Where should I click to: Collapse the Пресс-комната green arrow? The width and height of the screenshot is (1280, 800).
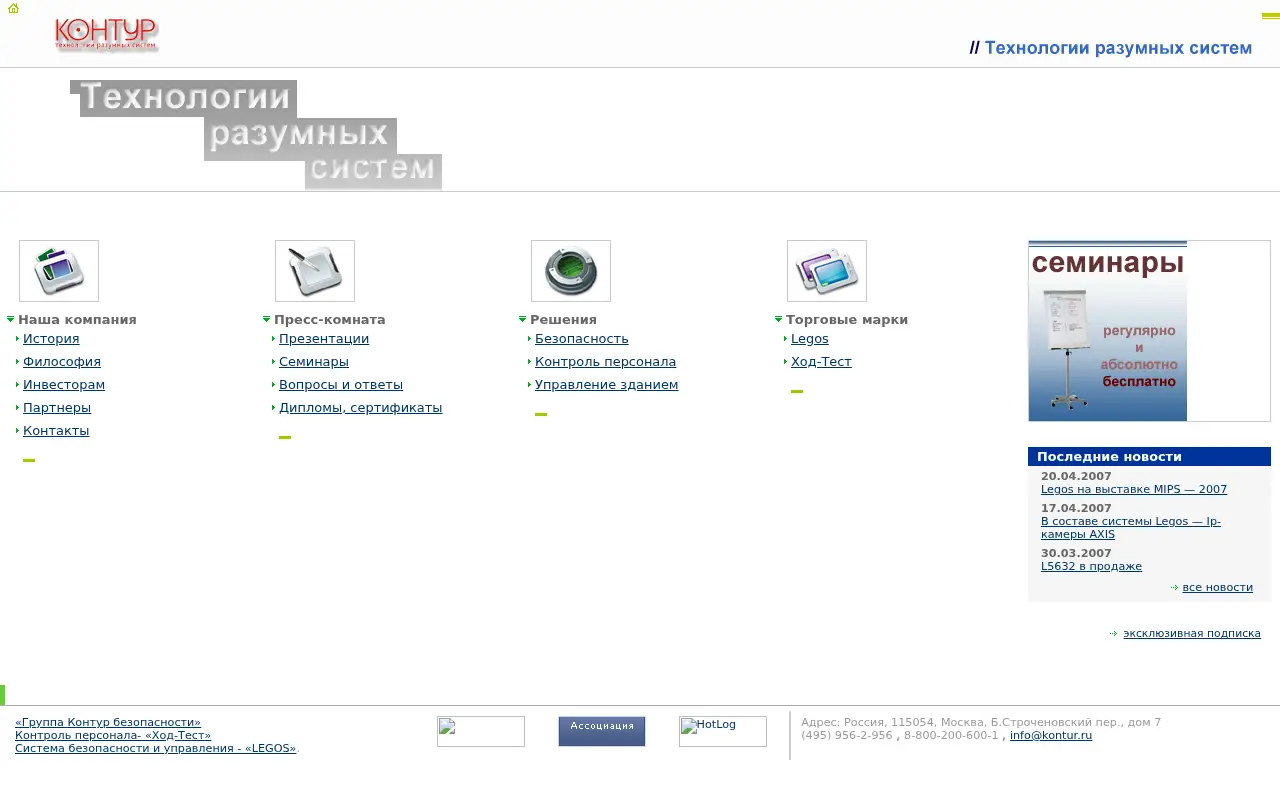click(x=267, y=320)
